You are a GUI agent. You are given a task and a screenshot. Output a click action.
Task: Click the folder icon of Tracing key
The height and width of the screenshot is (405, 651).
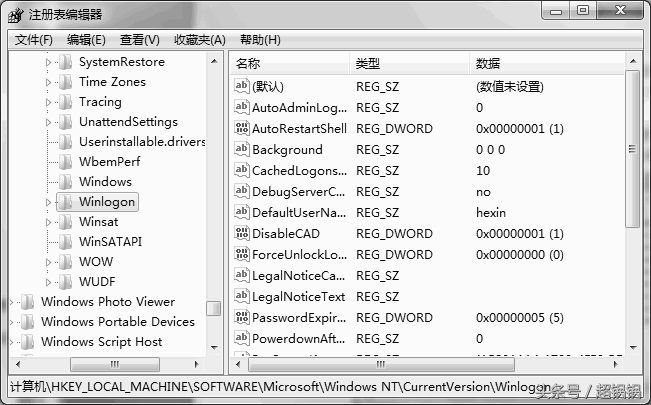65,102
